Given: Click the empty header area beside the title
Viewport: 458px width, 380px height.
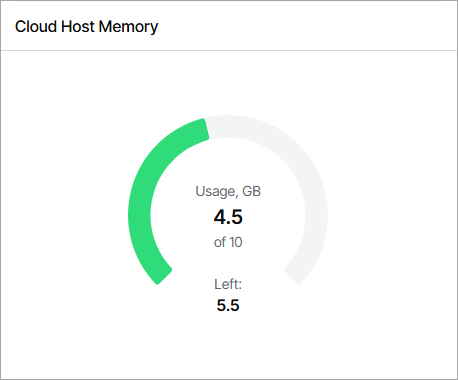Looking at the screenshot, I should click(x=307, y=26).
